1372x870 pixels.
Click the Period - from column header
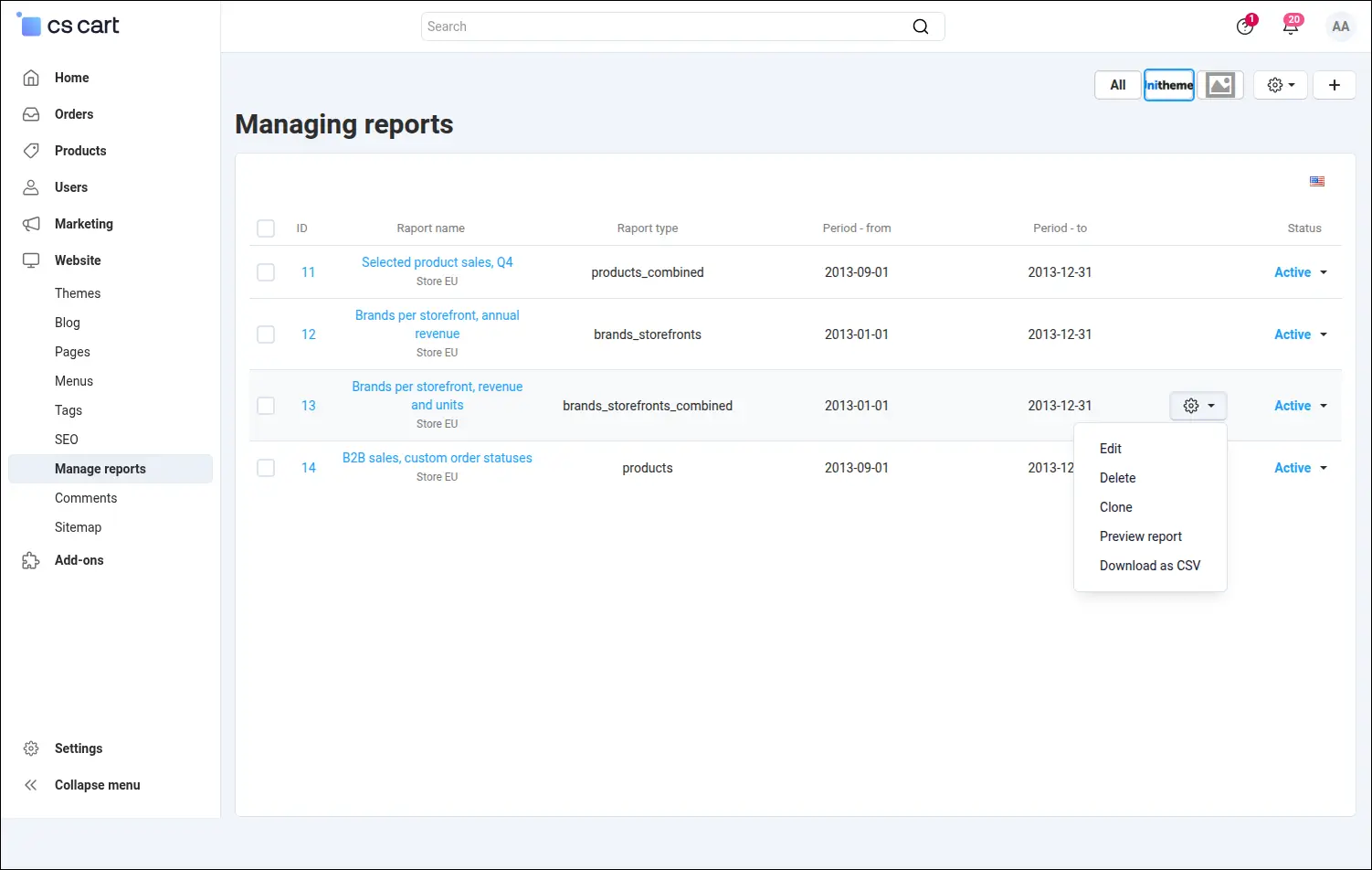(857, 228)
